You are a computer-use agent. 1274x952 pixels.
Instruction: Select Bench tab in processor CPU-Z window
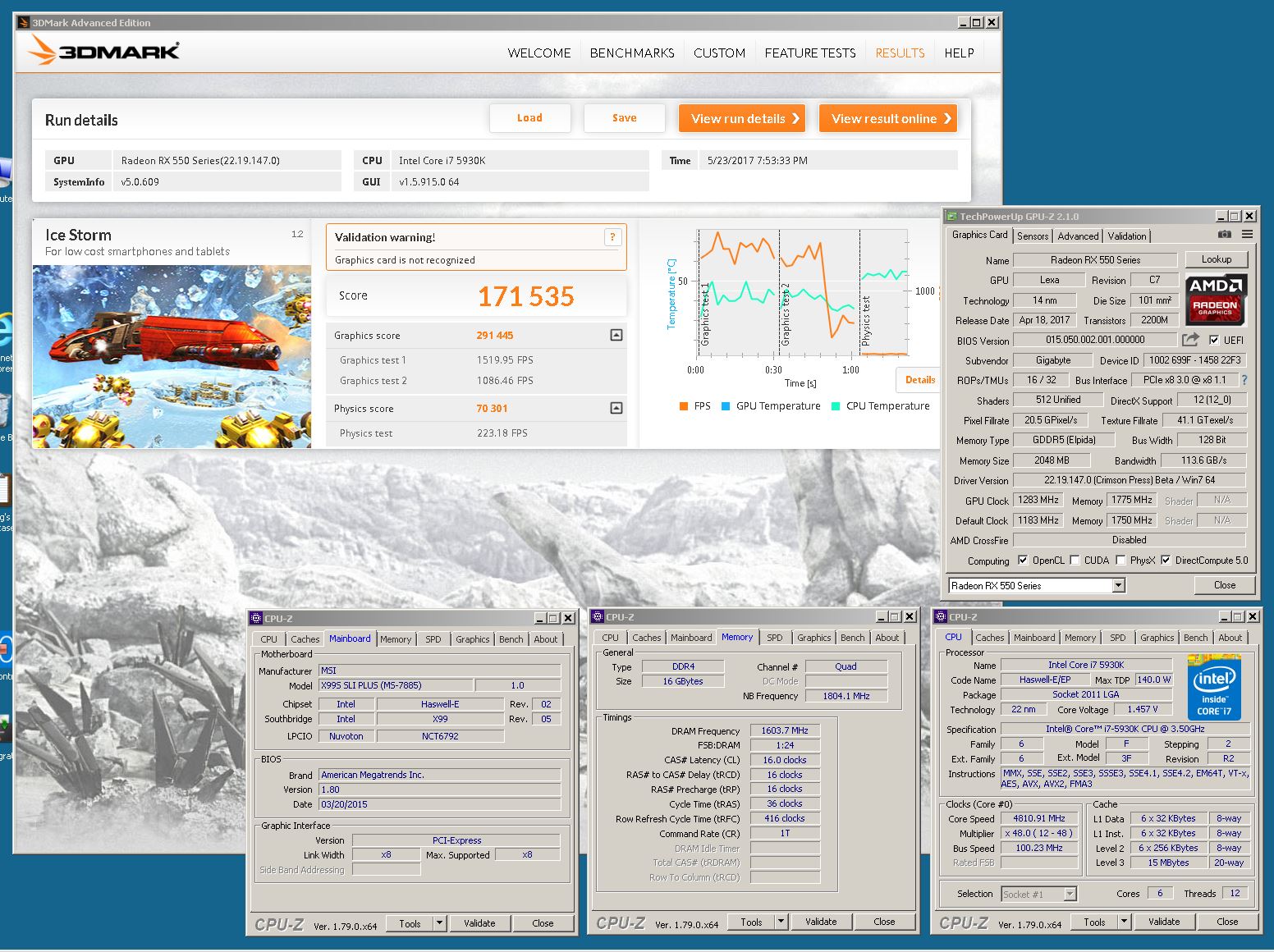[x=1195, y=637]
